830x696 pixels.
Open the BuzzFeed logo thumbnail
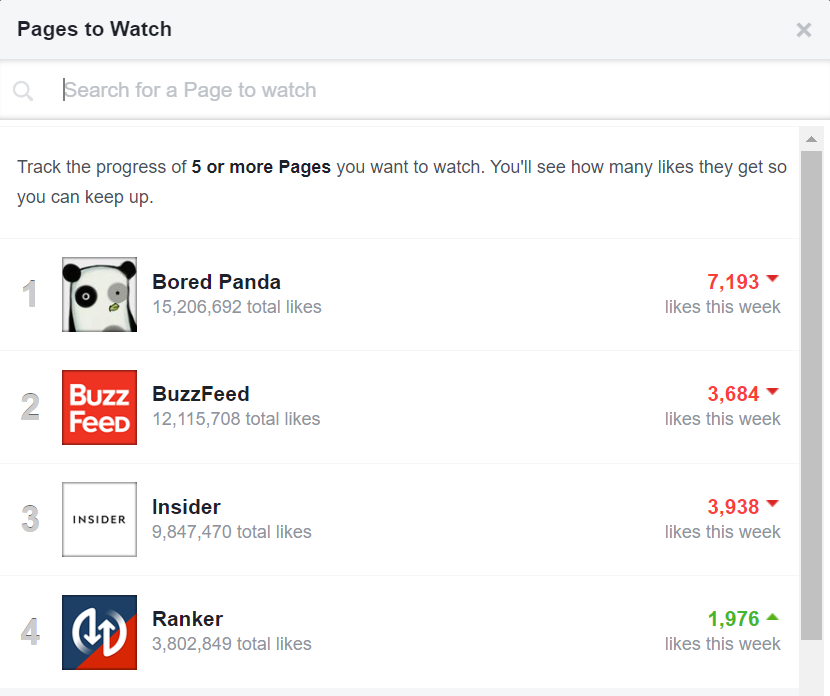point(100,407)
